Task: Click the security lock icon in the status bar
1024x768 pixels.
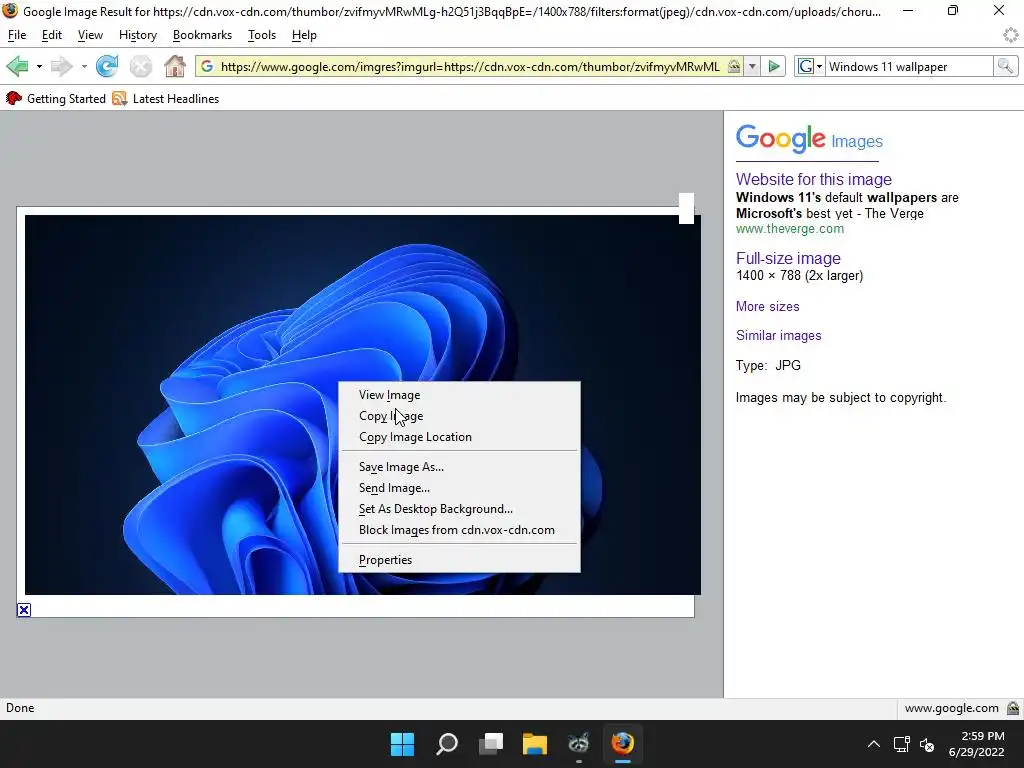Action: tap(1013, 708)
